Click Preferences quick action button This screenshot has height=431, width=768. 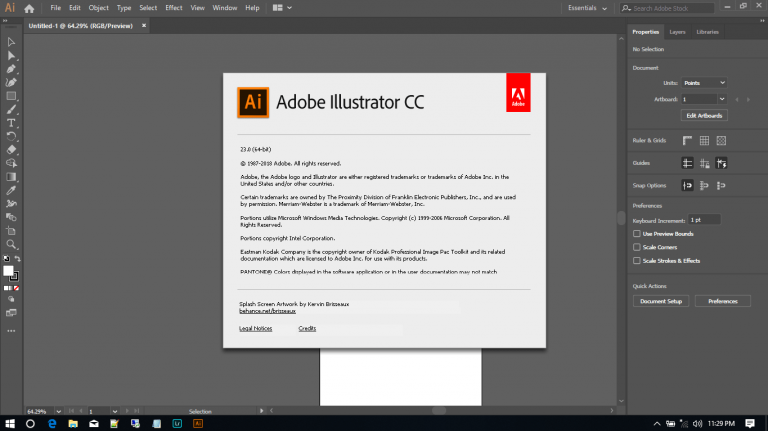[722, 301]
